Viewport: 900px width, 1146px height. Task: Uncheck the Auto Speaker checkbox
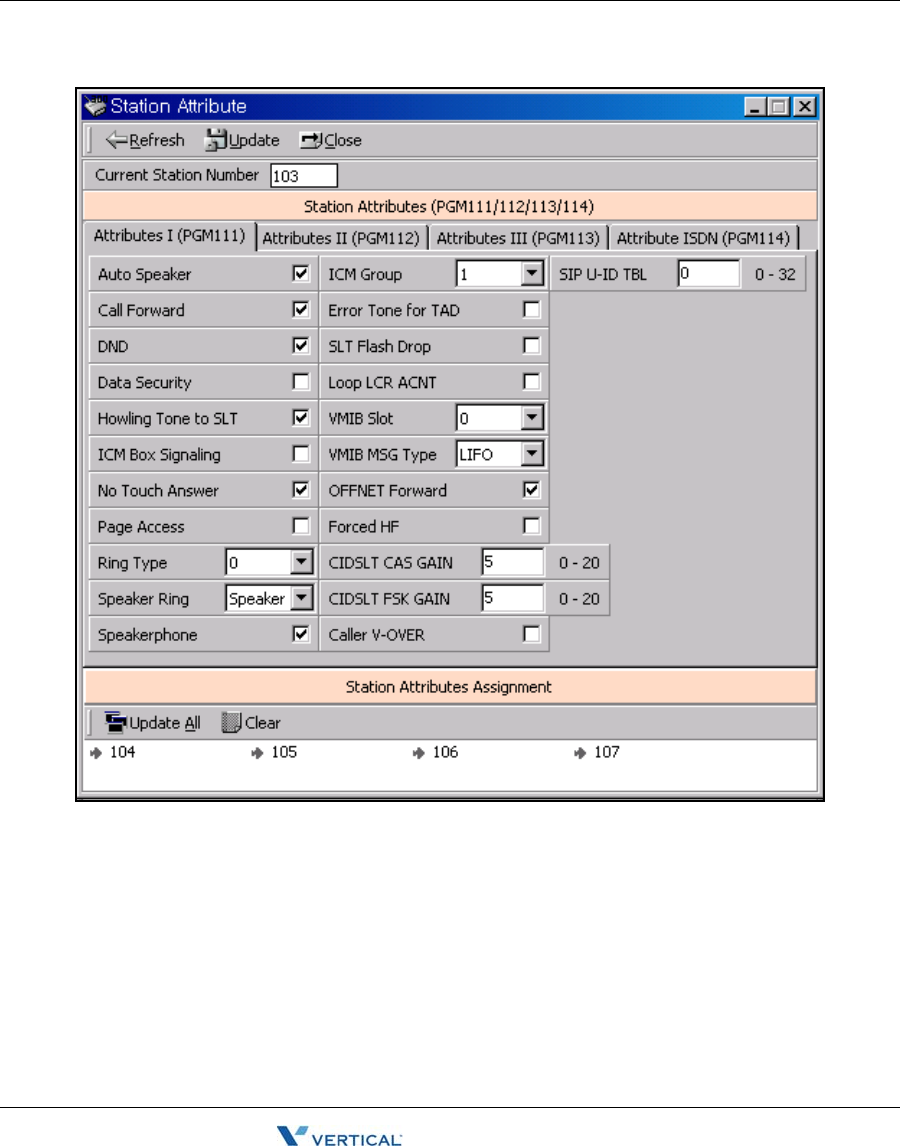[300, 273]
